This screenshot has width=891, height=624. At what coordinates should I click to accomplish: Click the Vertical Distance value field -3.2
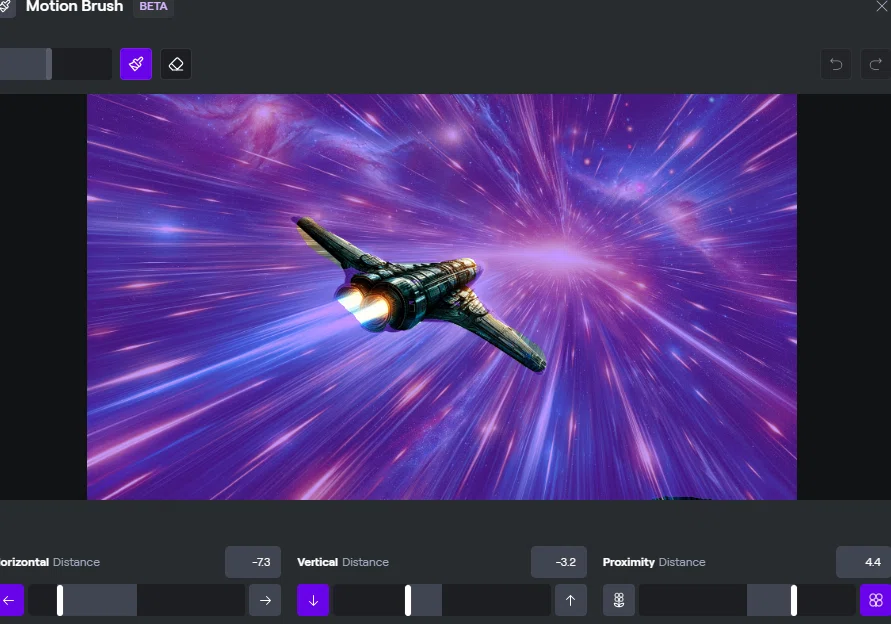tap(559, 562)
